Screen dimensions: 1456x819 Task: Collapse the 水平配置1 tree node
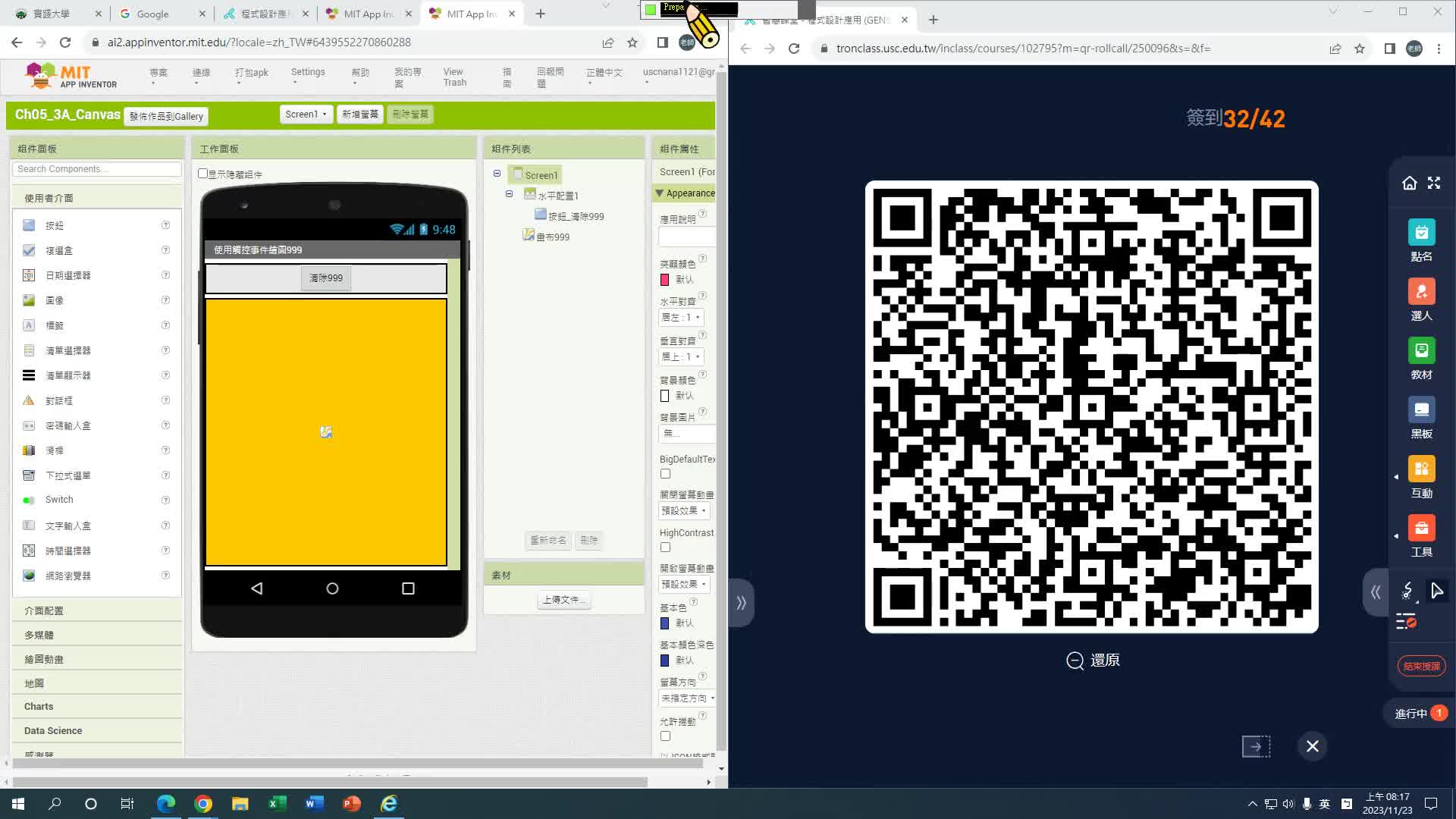[x=509, y=194]
